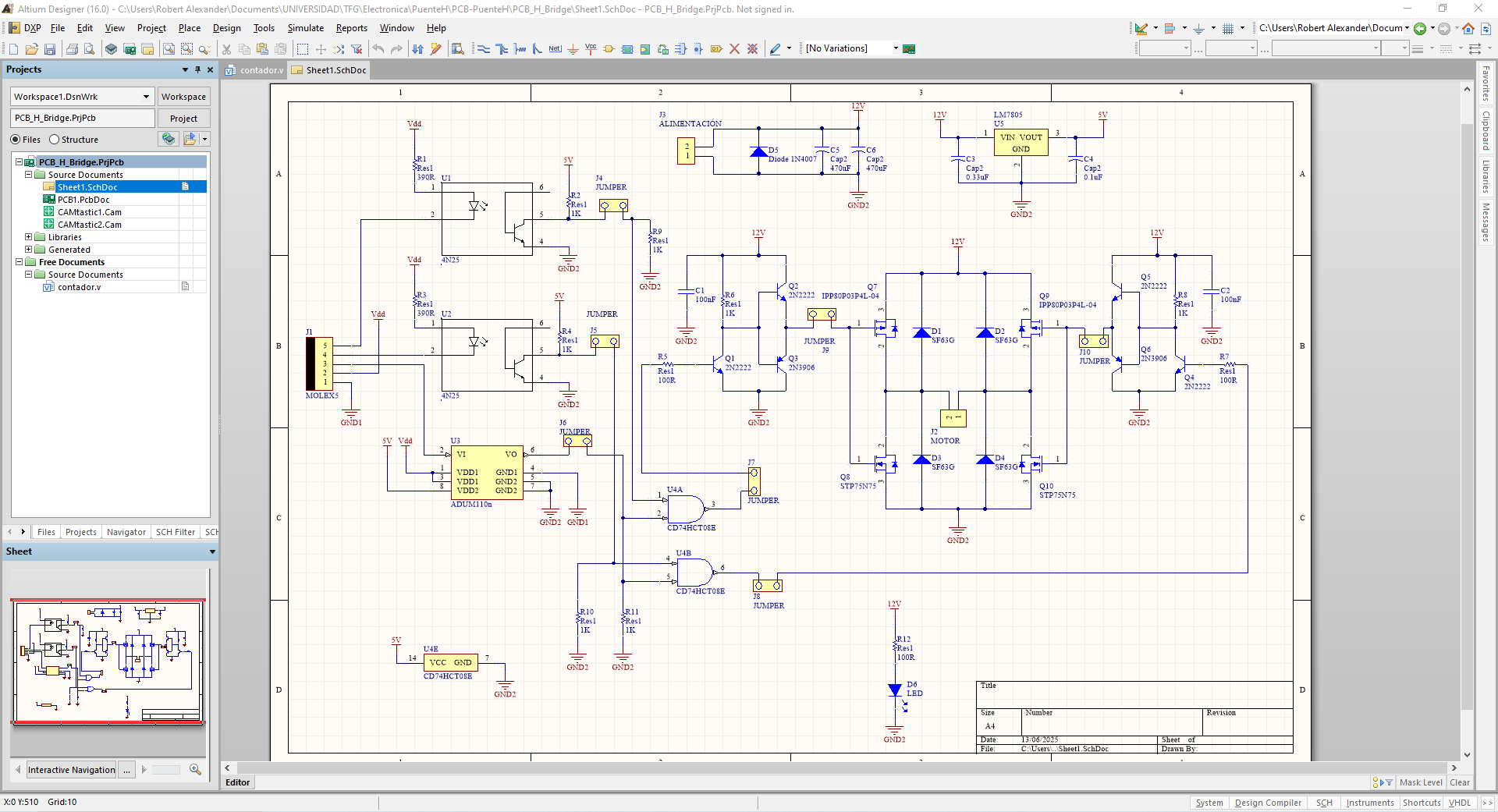Click the Undo arrow in toolbar
Screen dimensions: 1498x812
tap(378, 49)
